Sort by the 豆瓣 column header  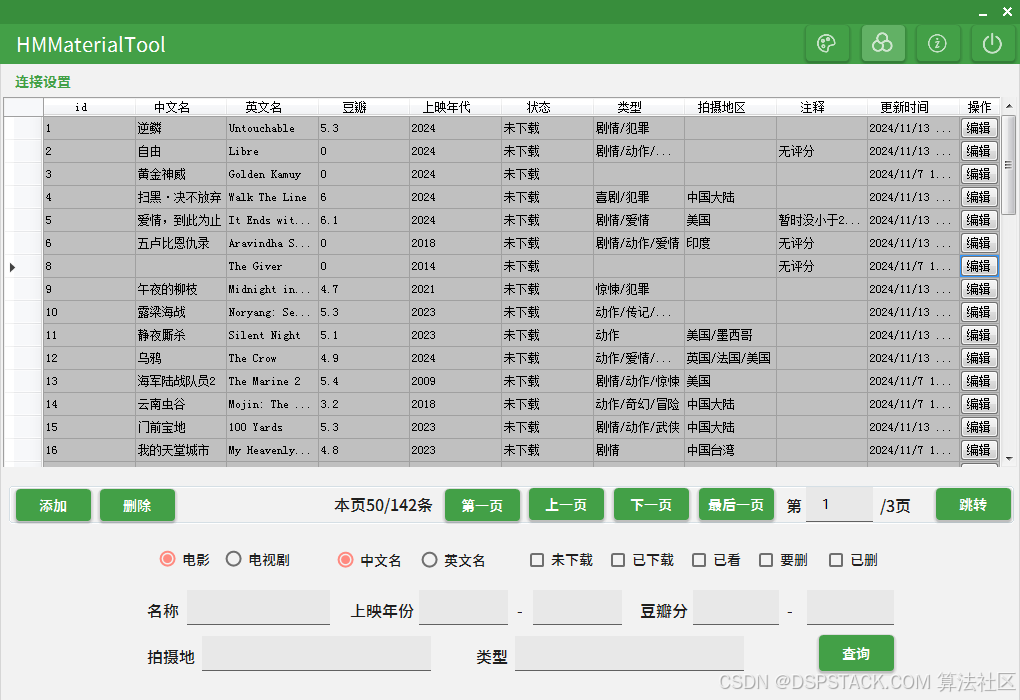click(364, 107)
